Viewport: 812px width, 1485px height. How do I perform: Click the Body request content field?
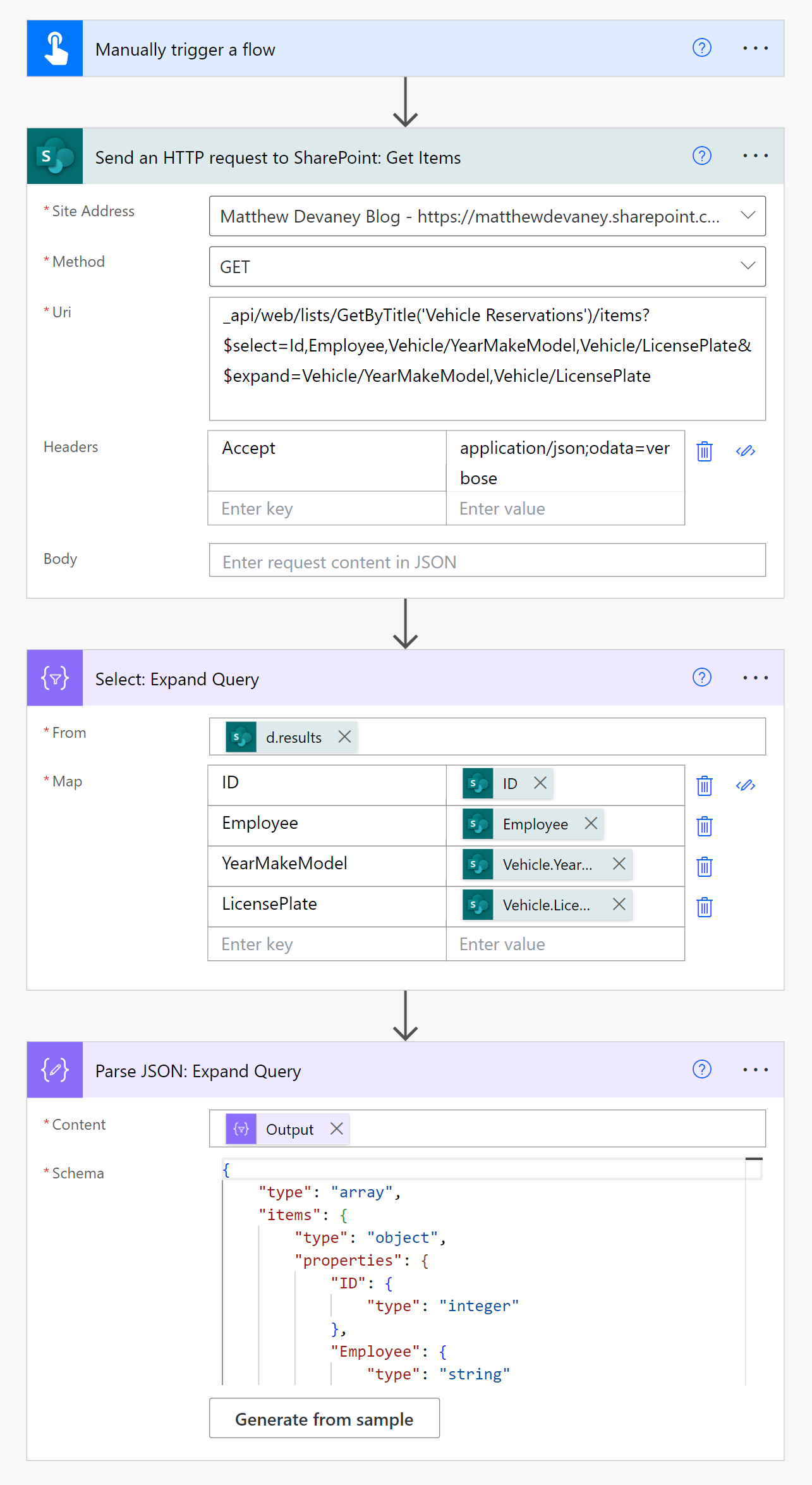[x=487, y=561]
